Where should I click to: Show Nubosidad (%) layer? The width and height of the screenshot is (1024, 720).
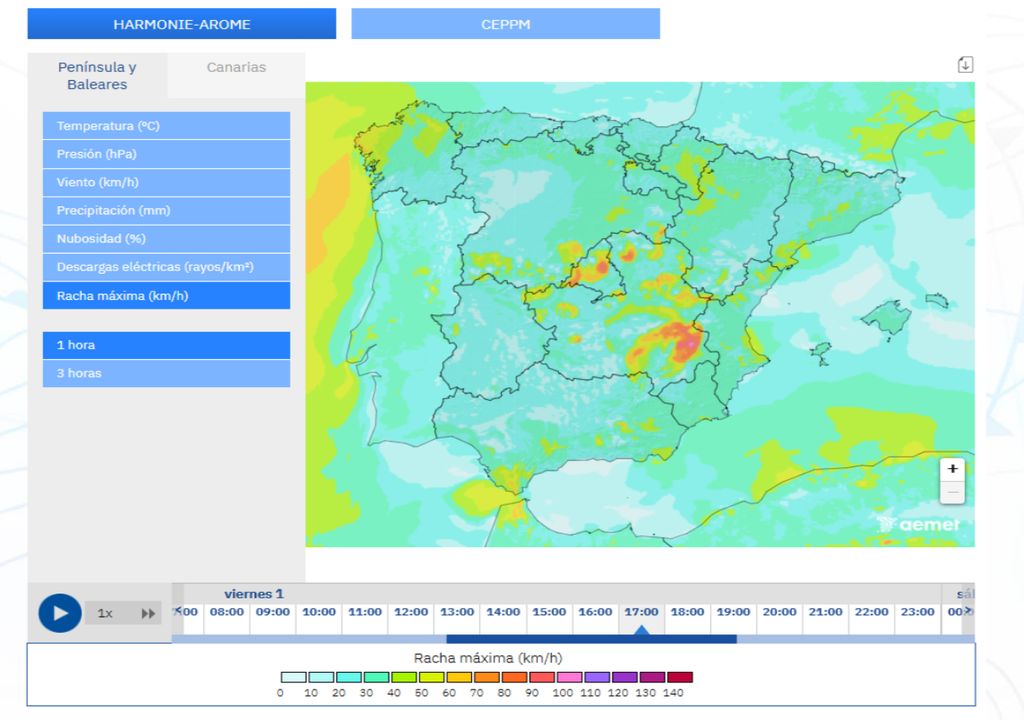coord(167,238)
